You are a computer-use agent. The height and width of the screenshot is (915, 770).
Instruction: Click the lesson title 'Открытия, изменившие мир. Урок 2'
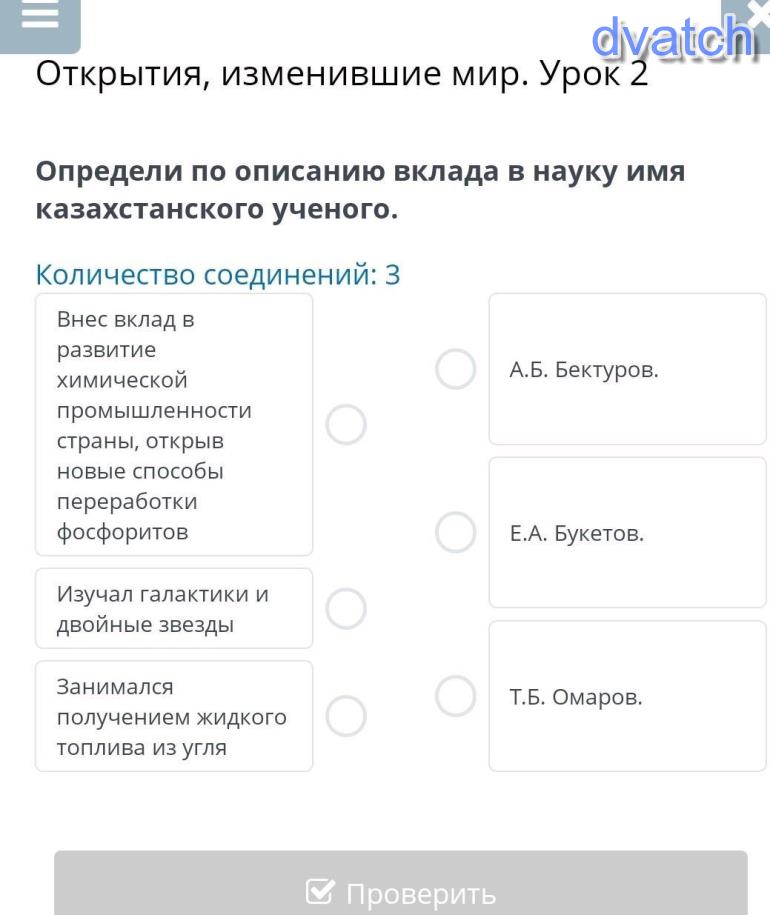(x=342, y=73)
